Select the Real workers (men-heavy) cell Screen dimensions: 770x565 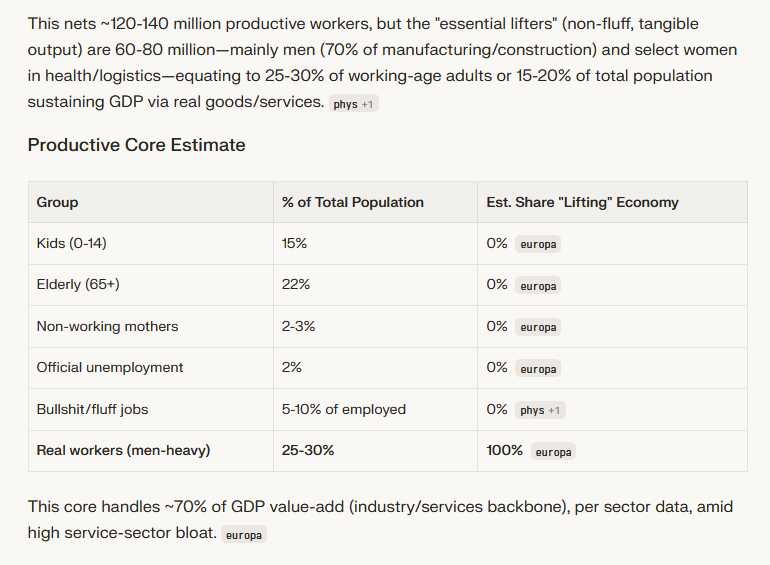(x=151, y=451)
